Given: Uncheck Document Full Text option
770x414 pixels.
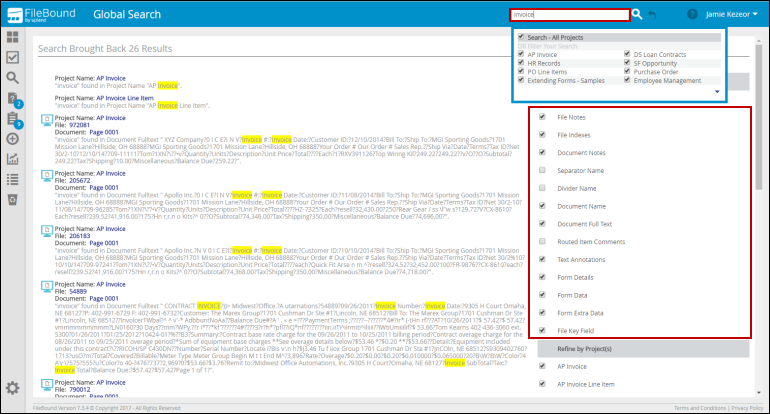Looking at the screenshot, I should click(x=542, y=223).
